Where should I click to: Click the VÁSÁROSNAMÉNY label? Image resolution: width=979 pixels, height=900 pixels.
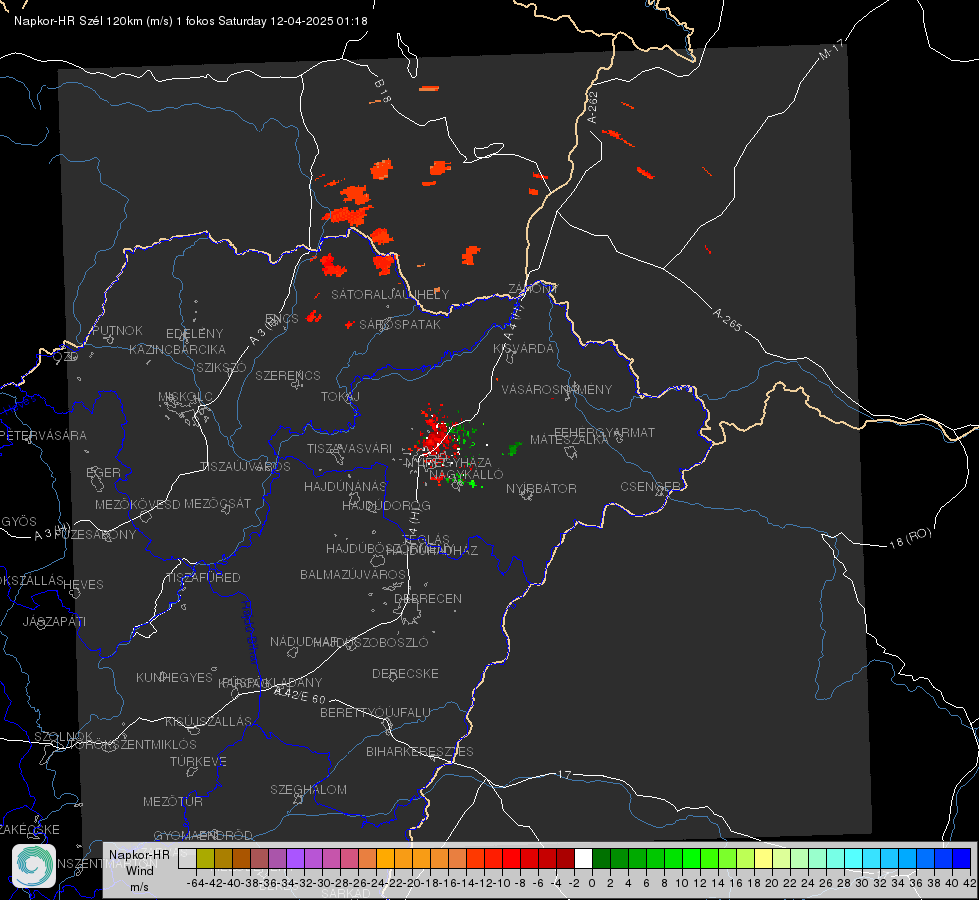pos(557,389)
